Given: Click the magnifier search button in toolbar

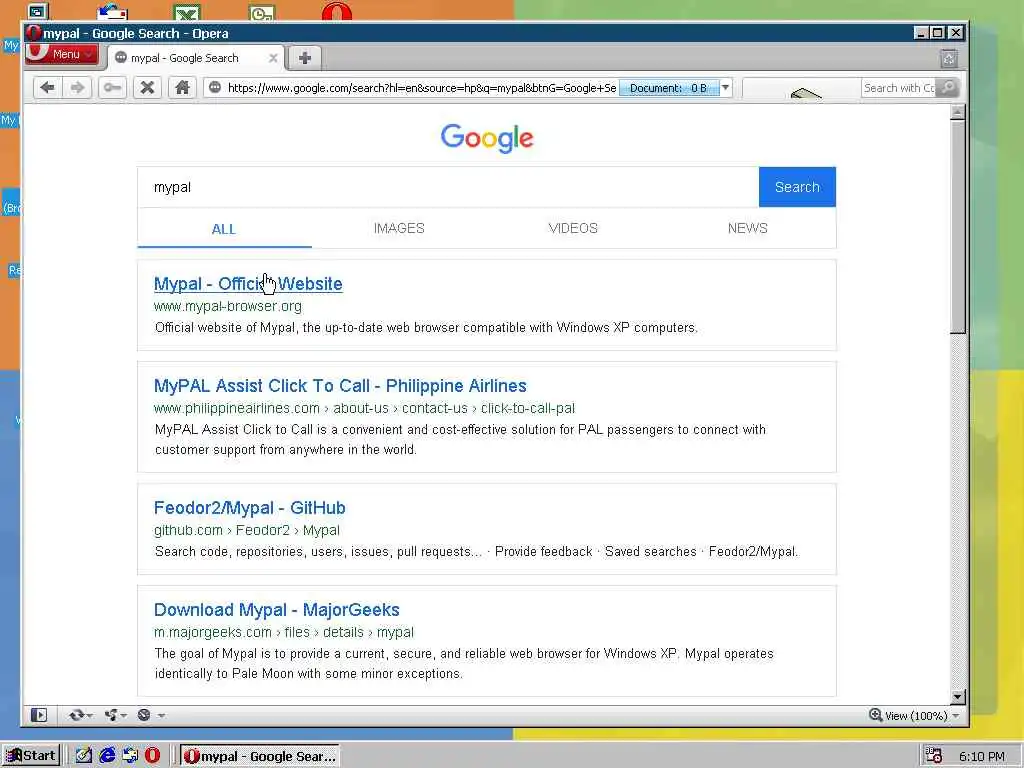Looking at the screenshot, I should pos(947,88).
